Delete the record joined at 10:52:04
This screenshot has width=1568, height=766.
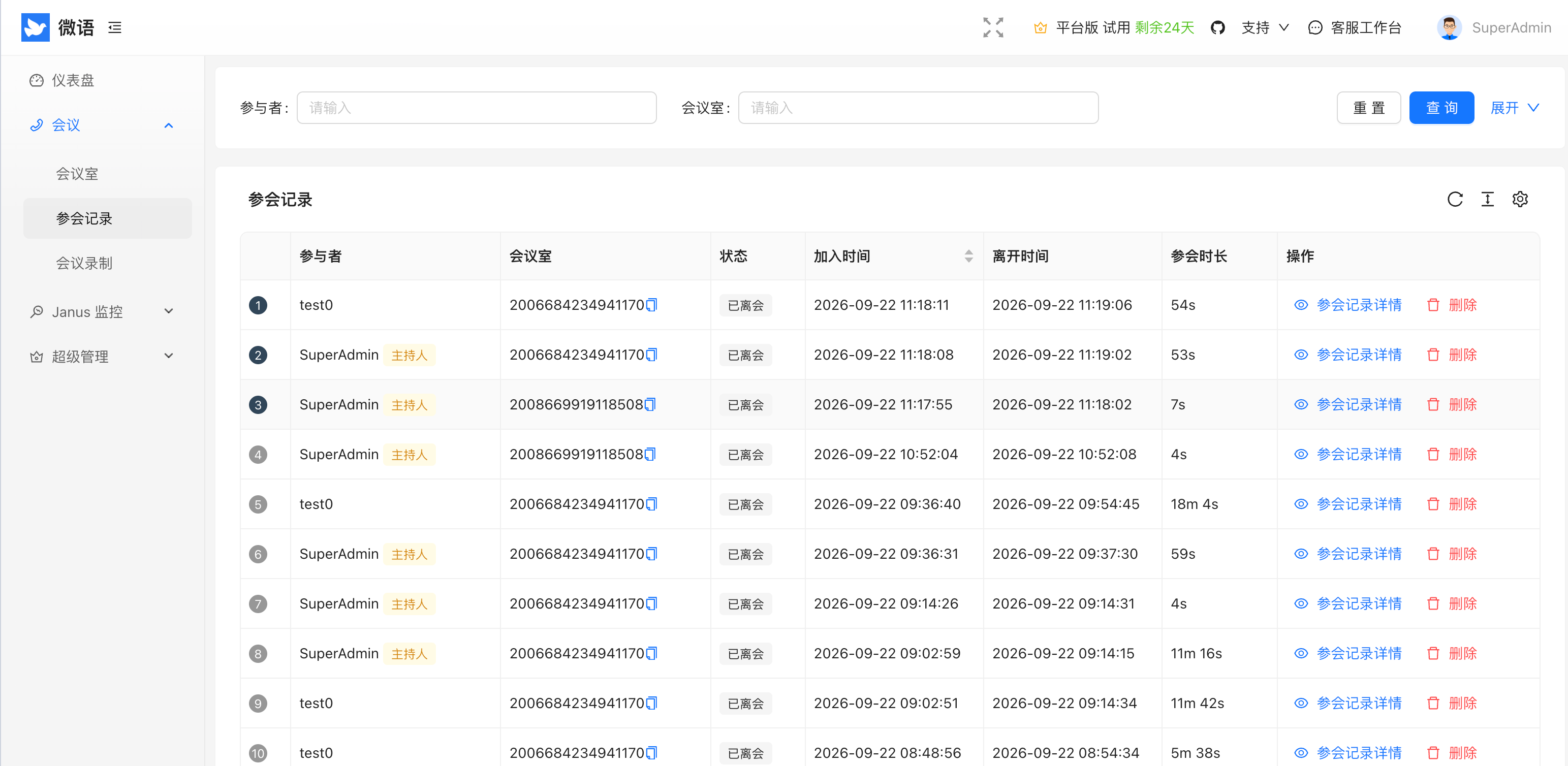click(x=1452, y=455)
